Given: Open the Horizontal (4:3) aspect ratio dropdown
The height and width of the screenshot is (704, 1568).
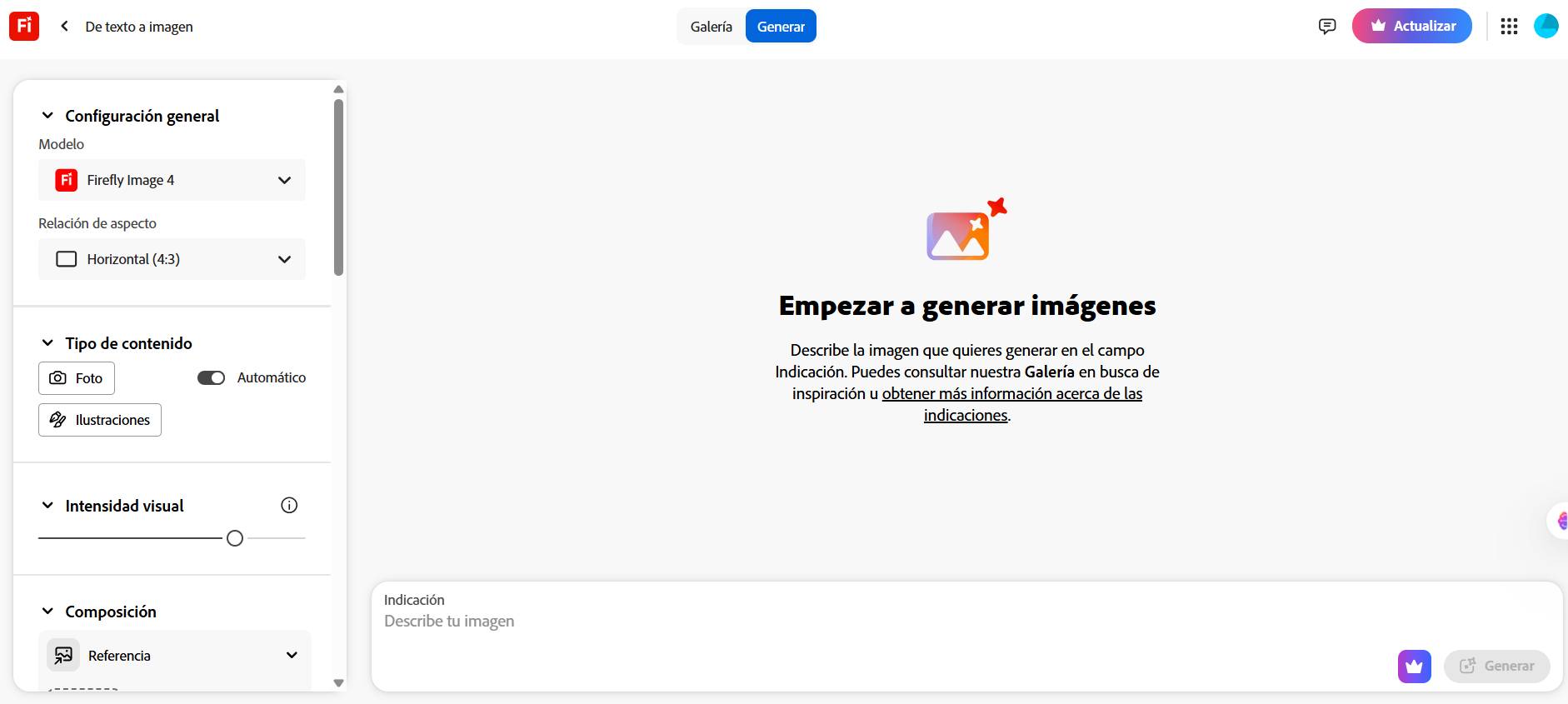Looking at the screenshot, I should click(x=172, y=259).
